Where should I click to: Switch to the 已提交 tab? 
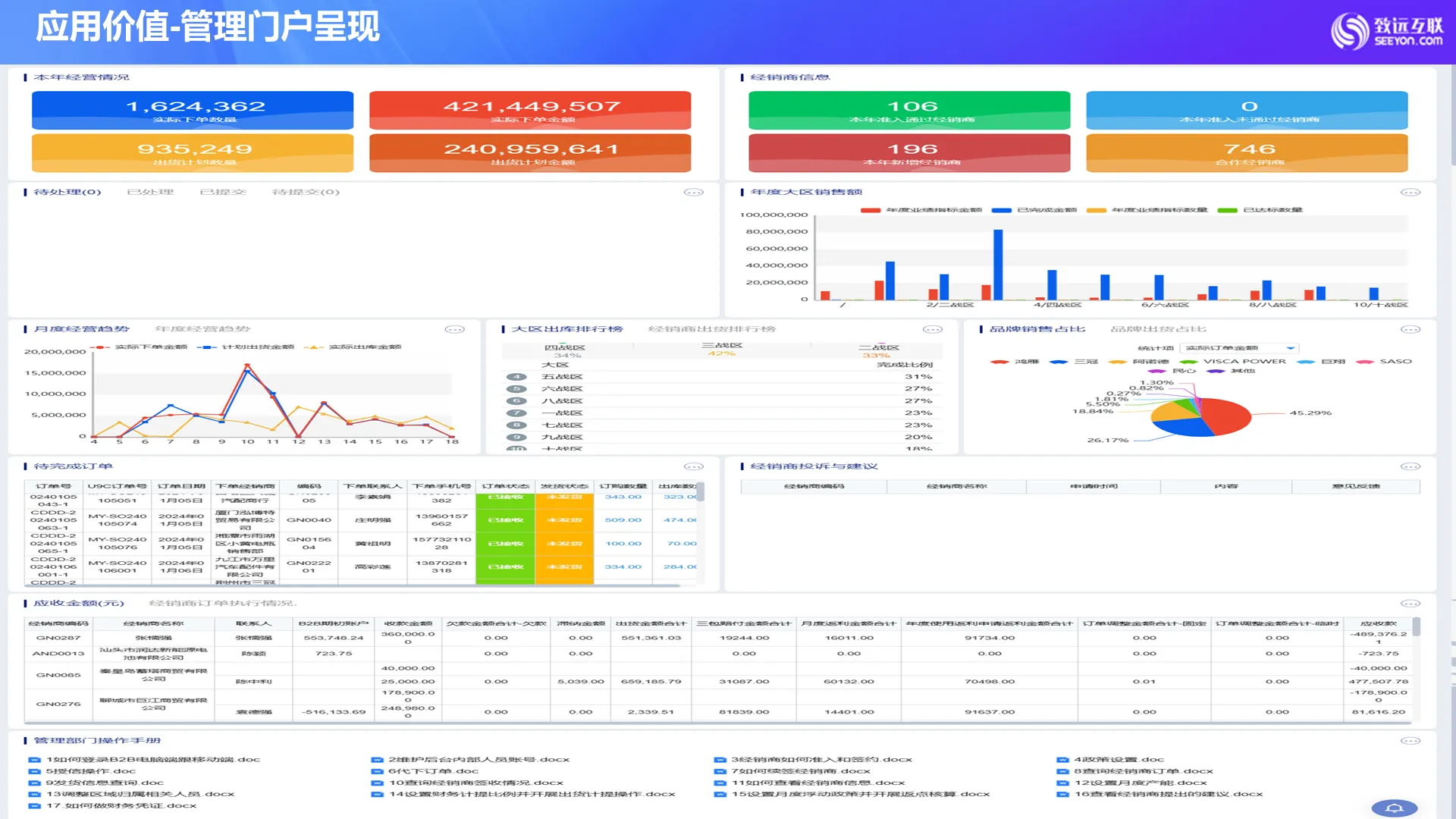[223, 193]
